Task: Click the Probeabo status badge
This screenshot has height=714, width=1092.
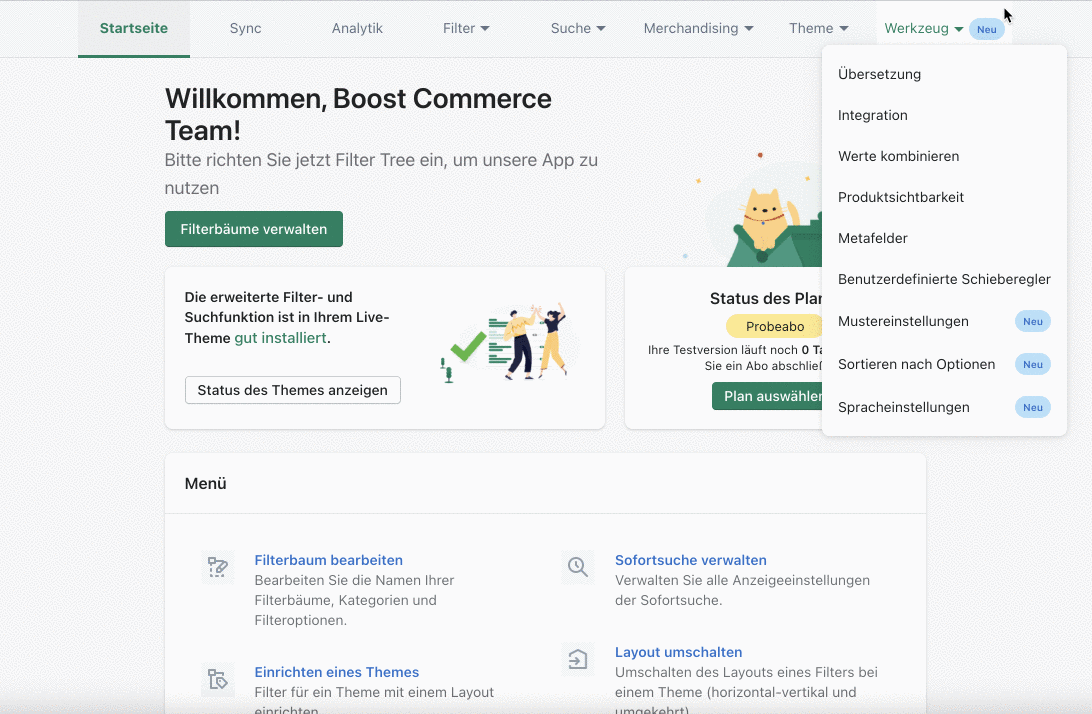Action: click(774, 326)
